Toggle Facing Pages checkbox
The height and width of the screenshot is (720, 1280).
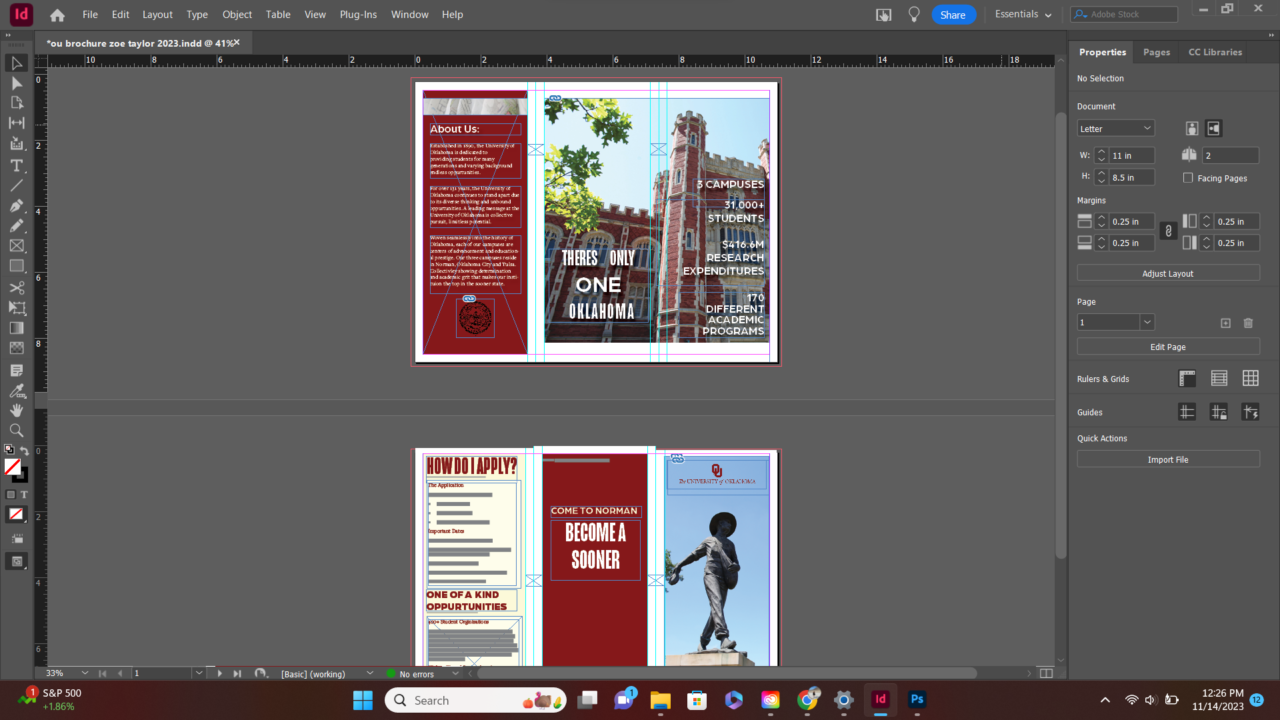(x=1188, y=178)
